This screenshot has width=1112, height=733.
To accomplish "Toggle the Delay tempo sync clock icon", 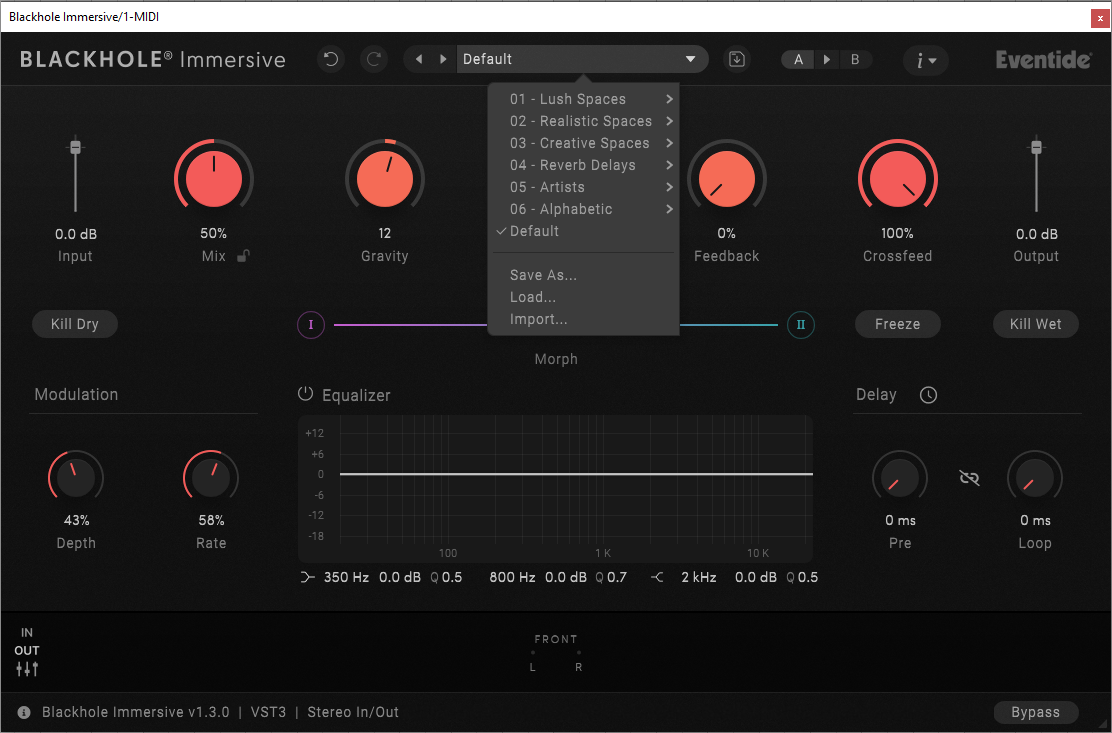I will pos(928,395).
